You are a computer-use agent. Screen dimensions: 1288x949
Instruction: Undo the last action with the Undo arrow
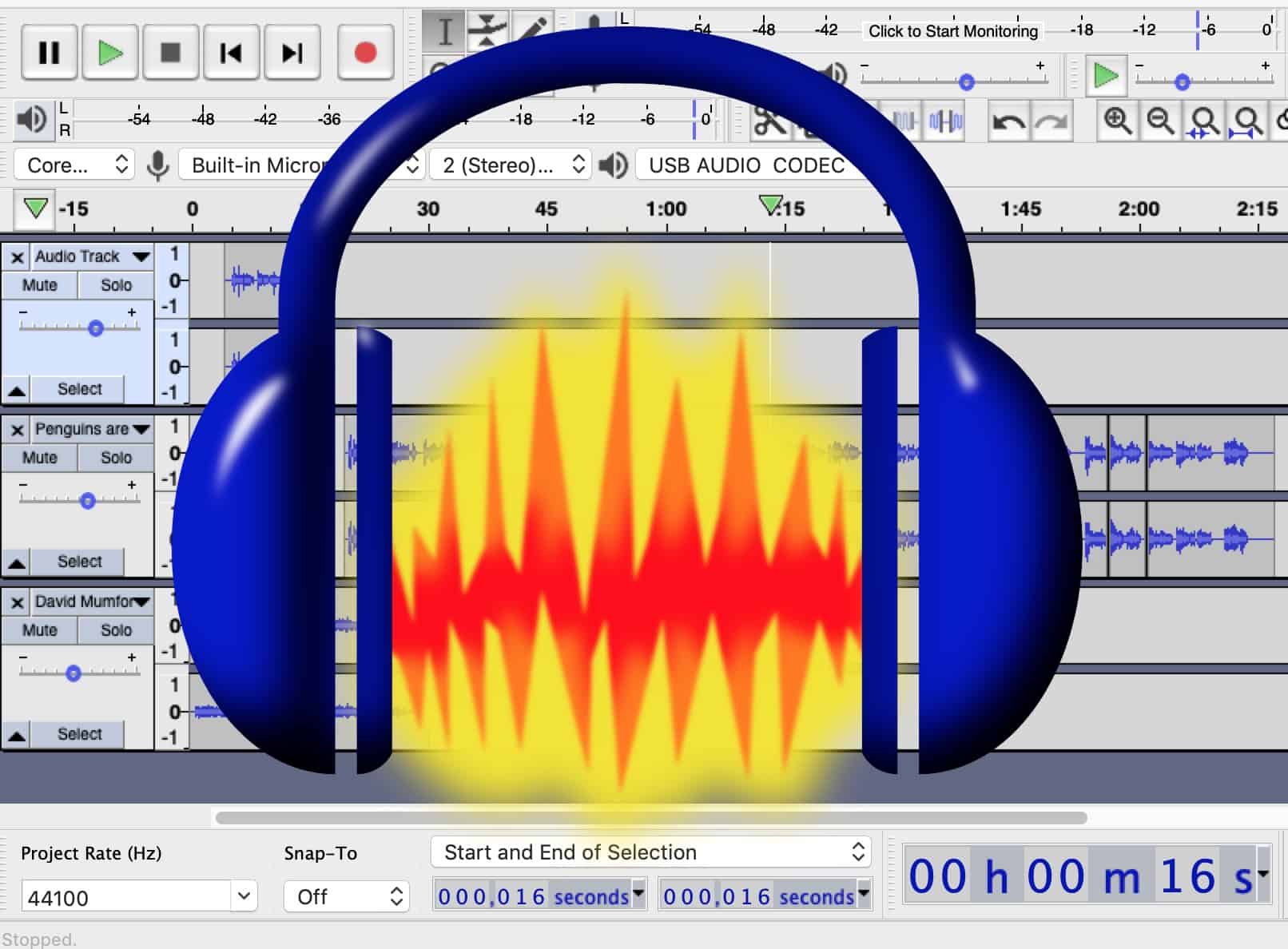coord(1008,121)
